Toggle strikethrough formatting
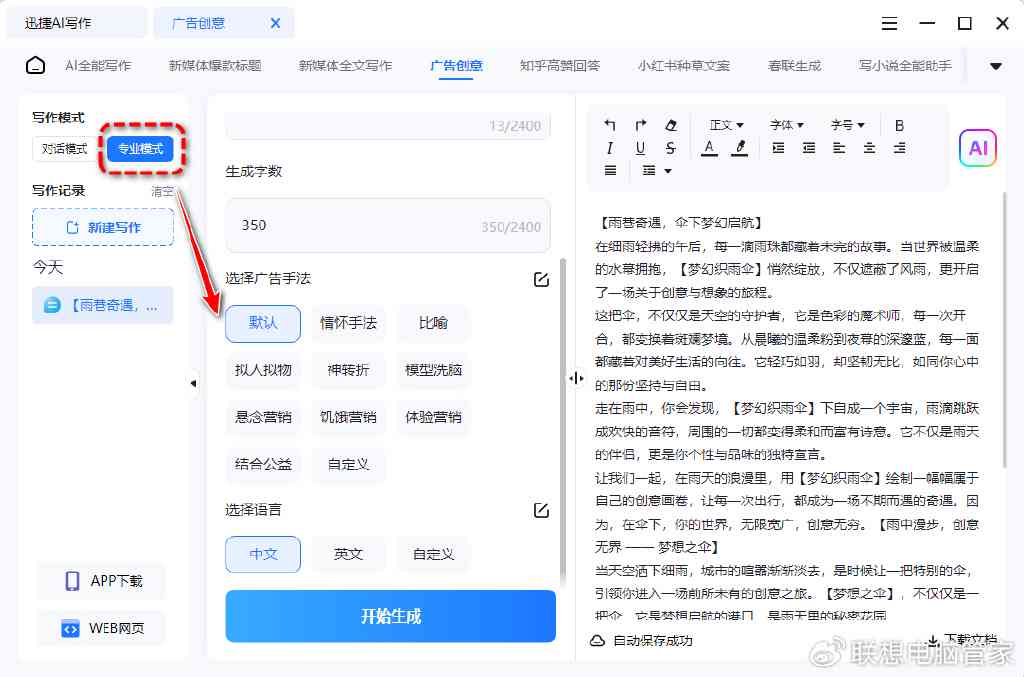Image resolution: width=1024 pixels, height=677 pixels. 671,148
